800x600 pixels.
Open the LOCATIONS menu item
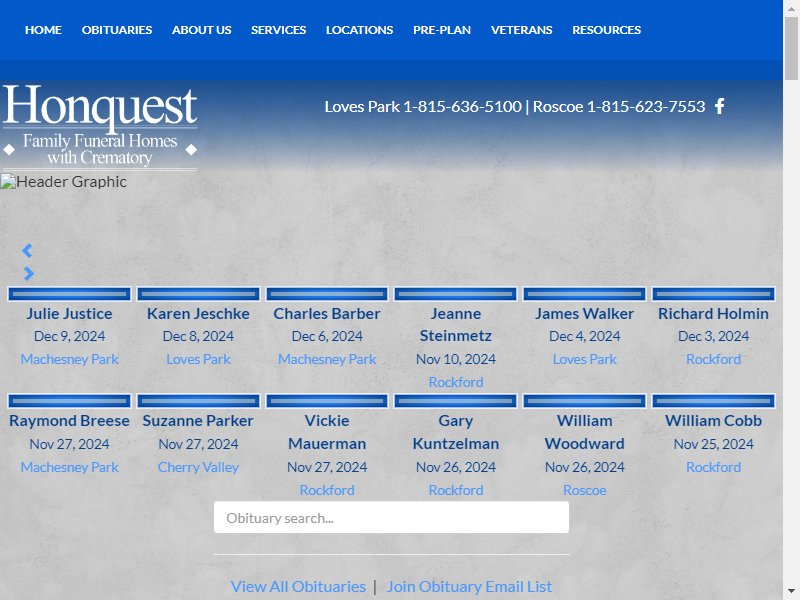(360, 30)
